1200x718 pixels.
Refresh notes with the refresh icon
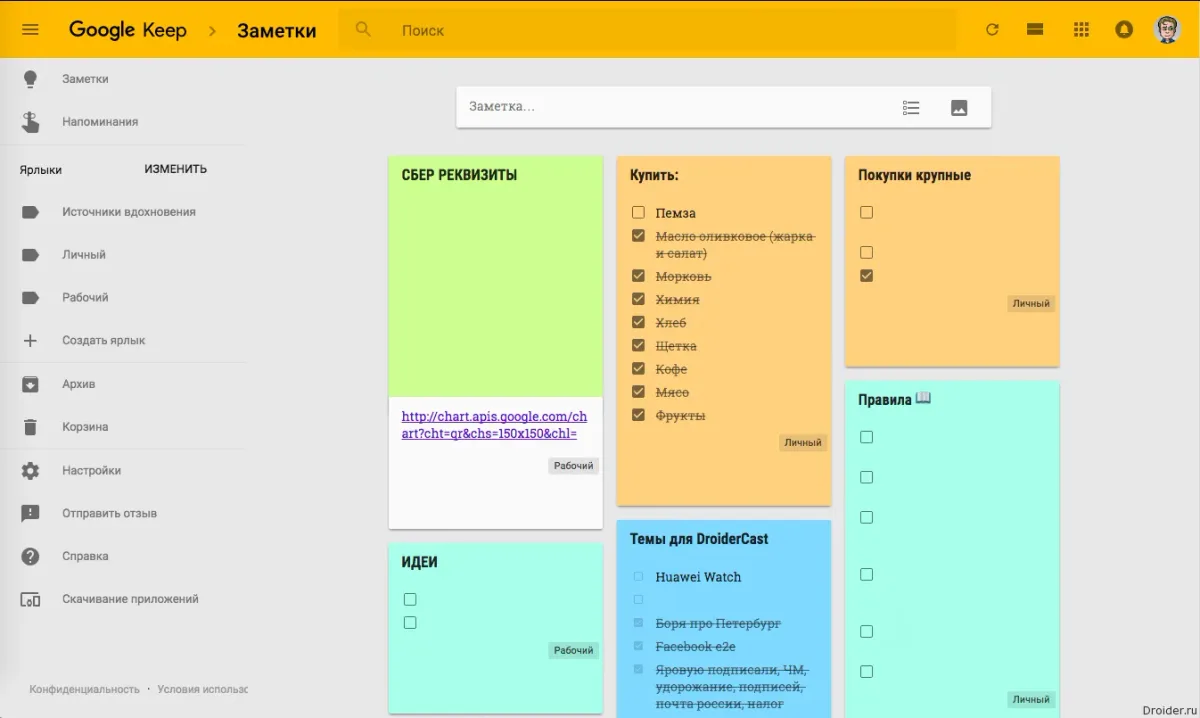(x=992, y=30)
